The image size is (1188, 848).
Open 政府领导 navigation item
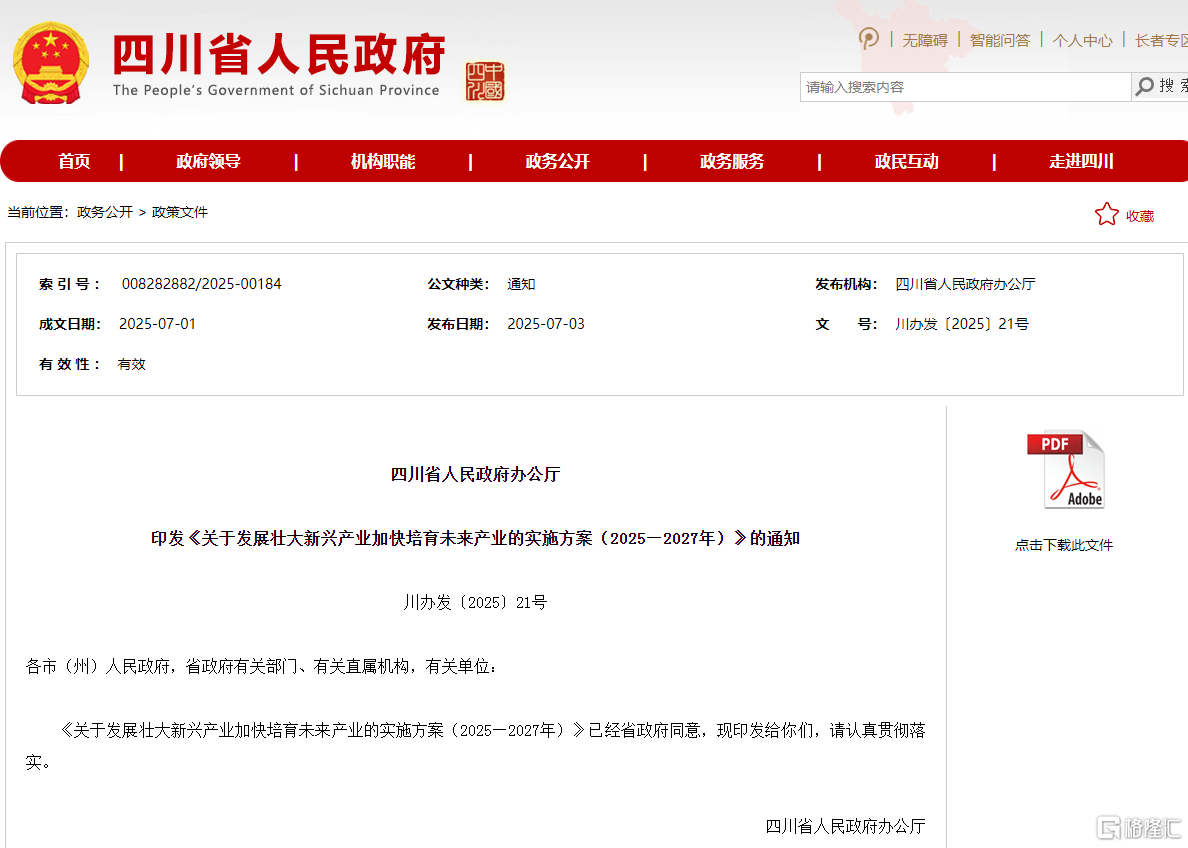tap(208, 161)
